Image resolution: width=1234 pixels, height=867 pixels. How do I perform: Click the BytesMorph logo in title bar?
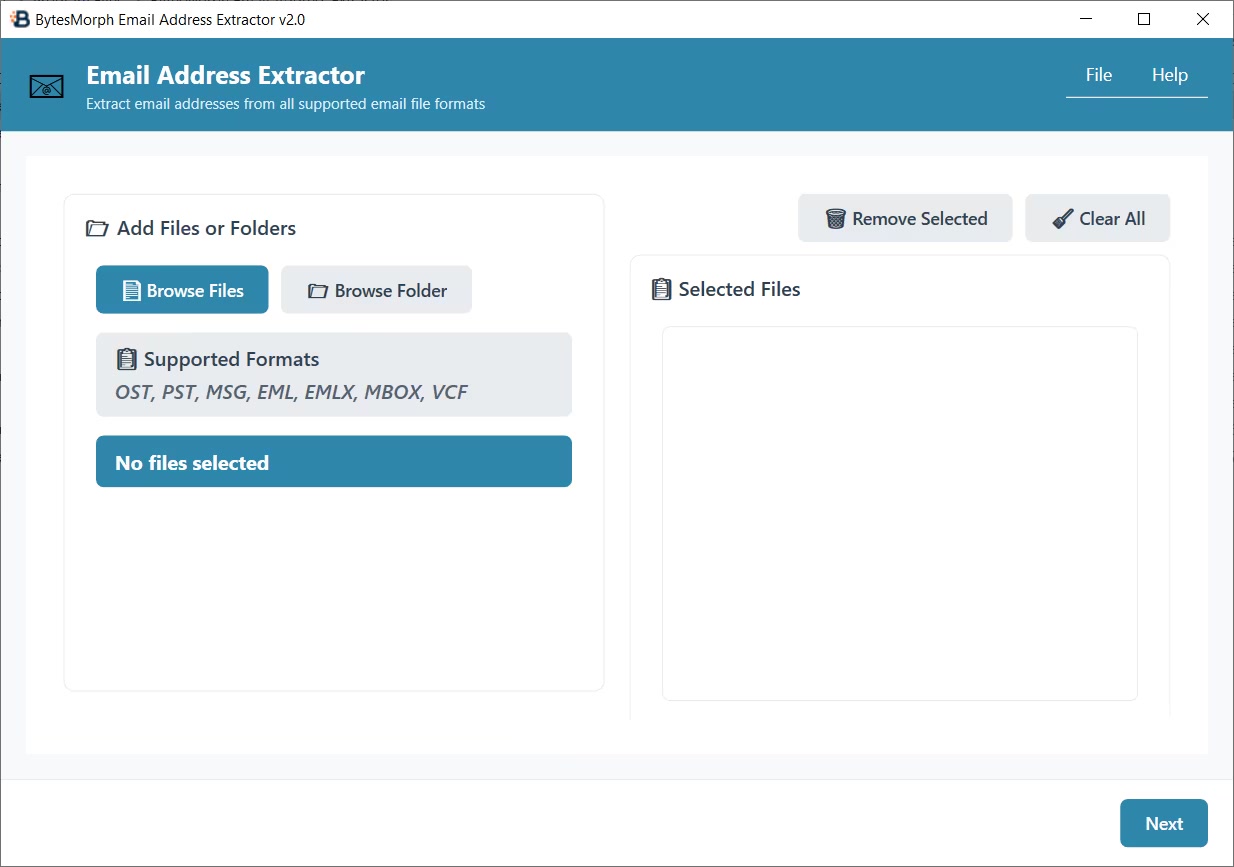pyautogui.click(x=19, y=19)
